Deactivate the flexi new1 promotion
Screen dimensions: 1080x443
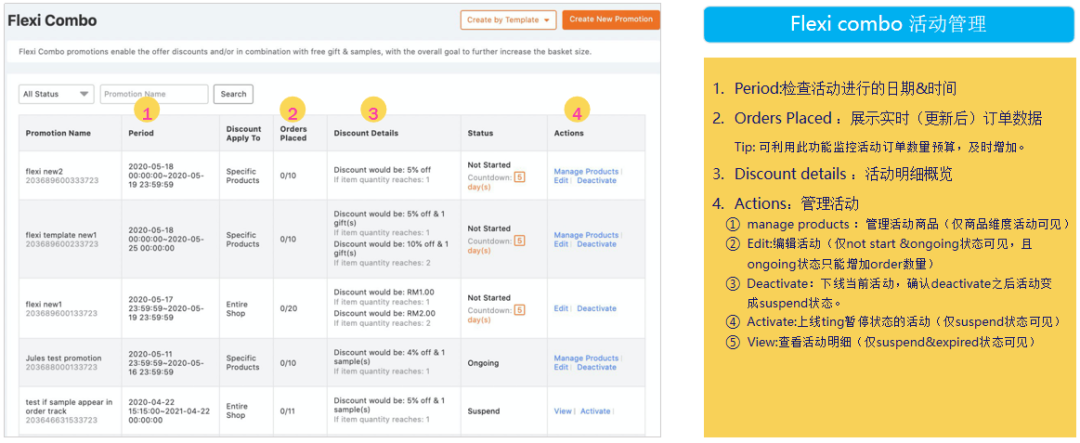tap(596, 309)
